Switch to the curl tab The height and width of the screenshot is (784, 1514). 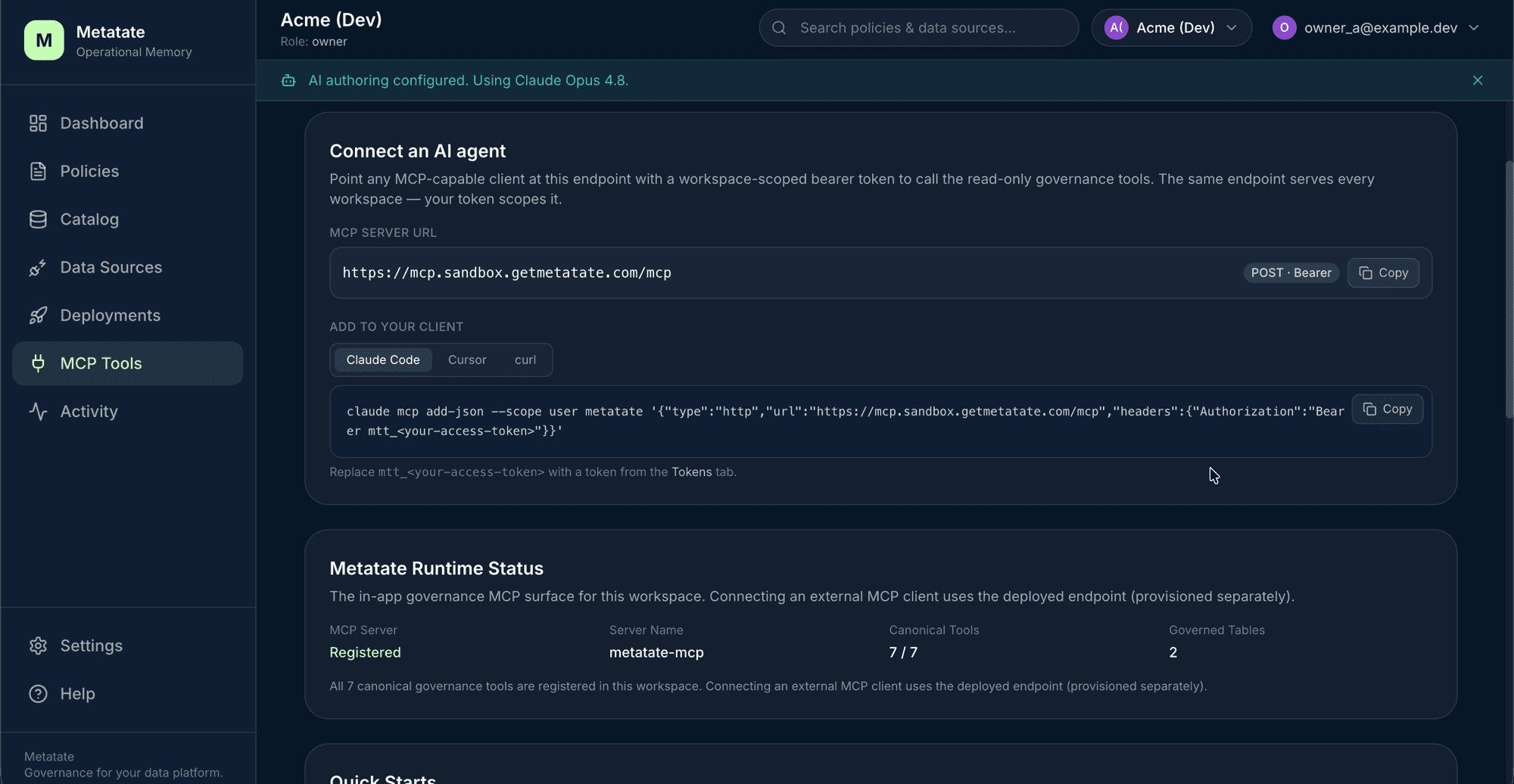point(525,360)
